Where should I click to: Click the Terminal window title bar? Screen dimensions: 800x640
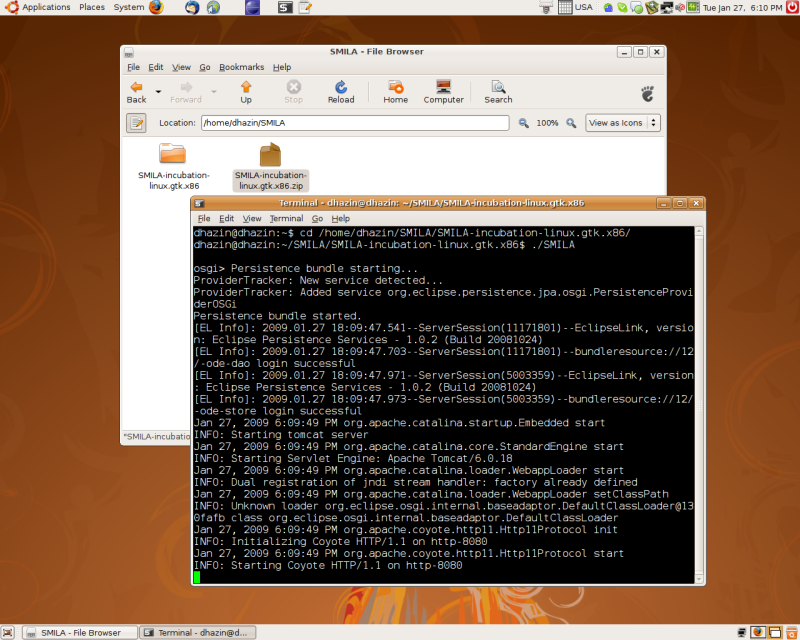pos(431,203)
